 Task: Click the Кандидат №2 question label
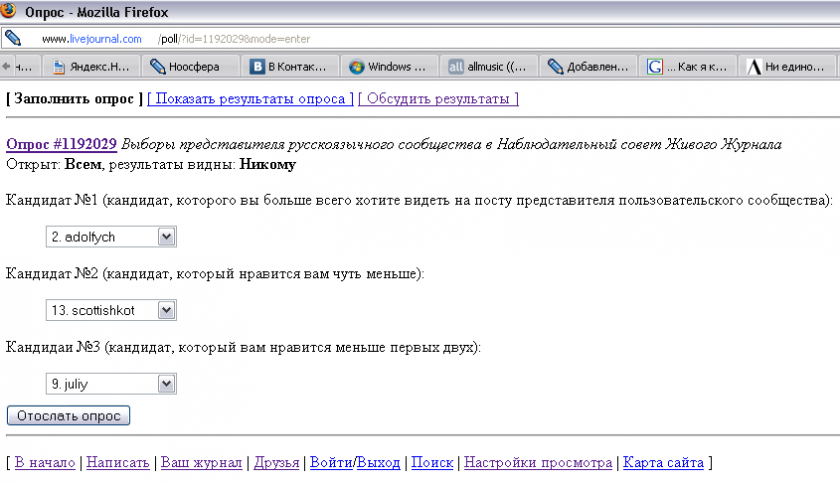pyautogui.click(x=215, y=274)
